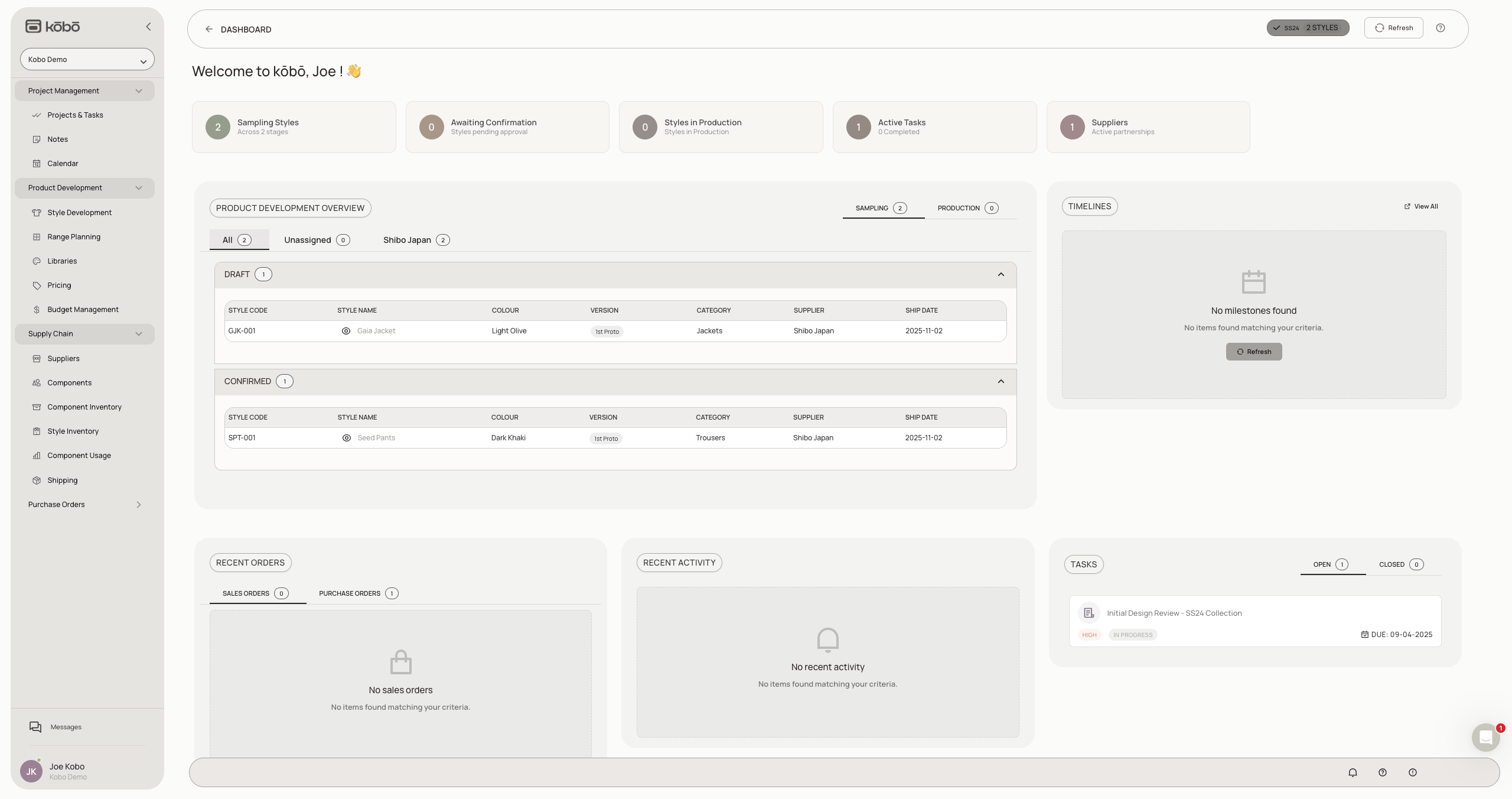Toggle eye icon next to Seed Pants
Viewport: 1512px width, 799px height.
(347, 438)
